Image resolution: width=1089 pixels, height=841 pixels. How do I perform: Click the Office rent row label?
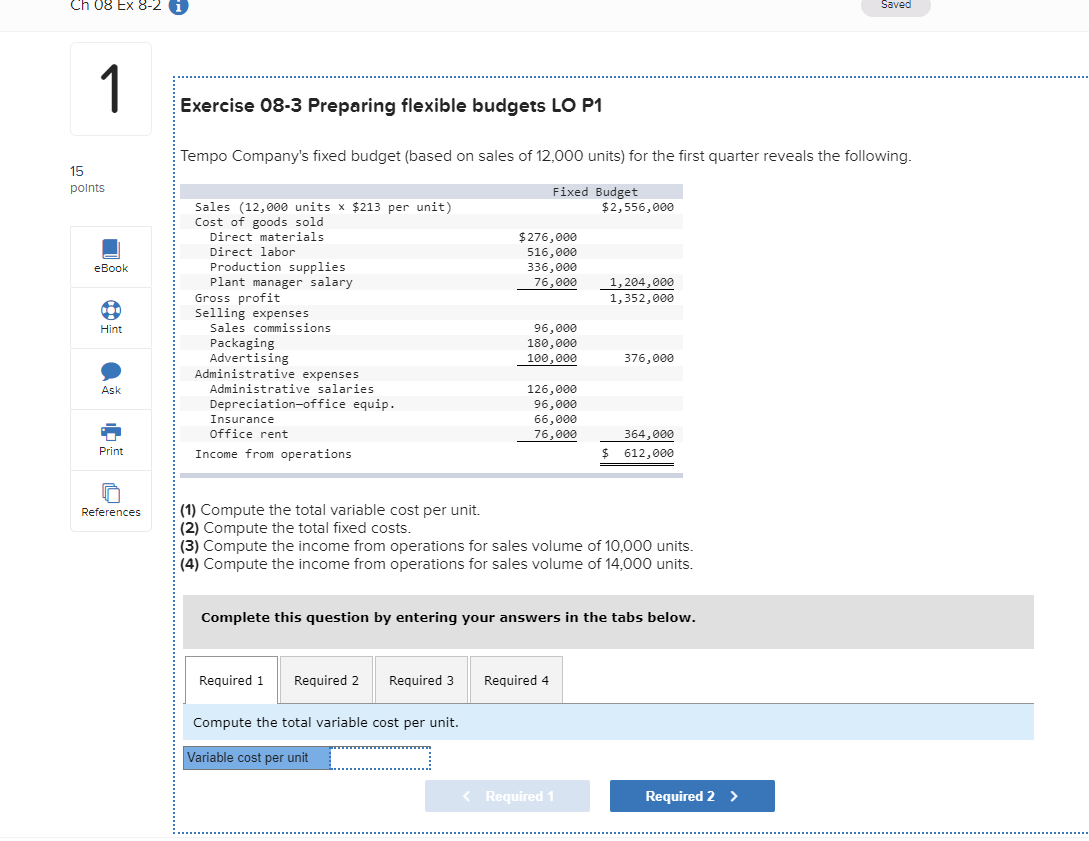pos(249,434)
